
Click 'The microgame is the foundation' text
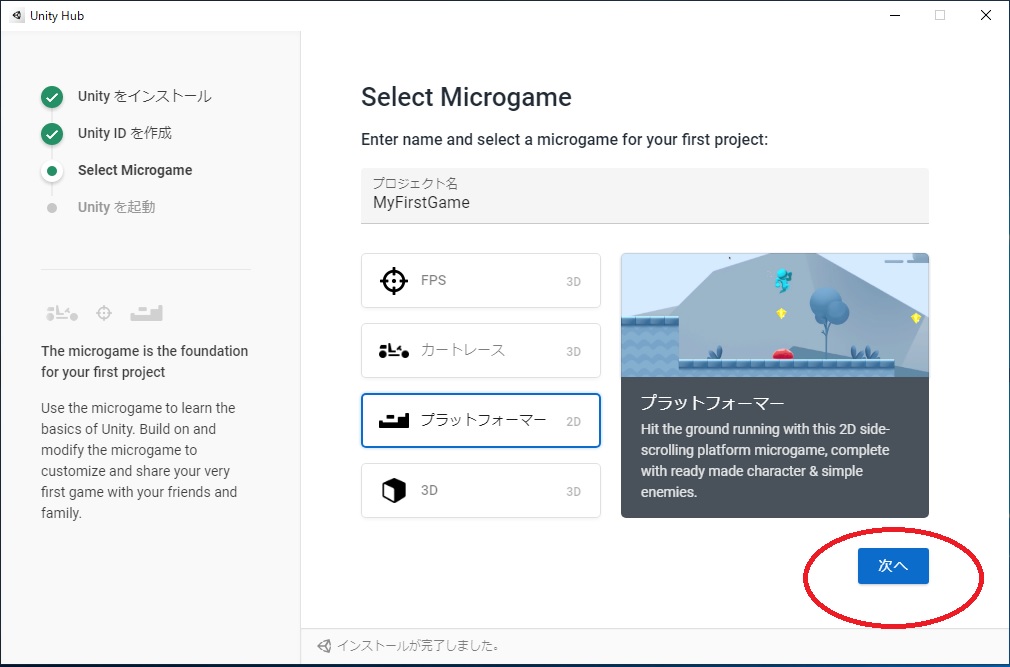click(x=144, y=362)
